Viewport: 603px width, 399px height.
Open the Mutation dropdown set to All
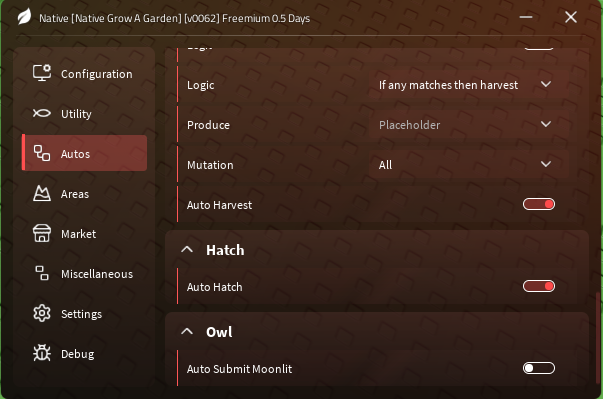click(468, 165)
